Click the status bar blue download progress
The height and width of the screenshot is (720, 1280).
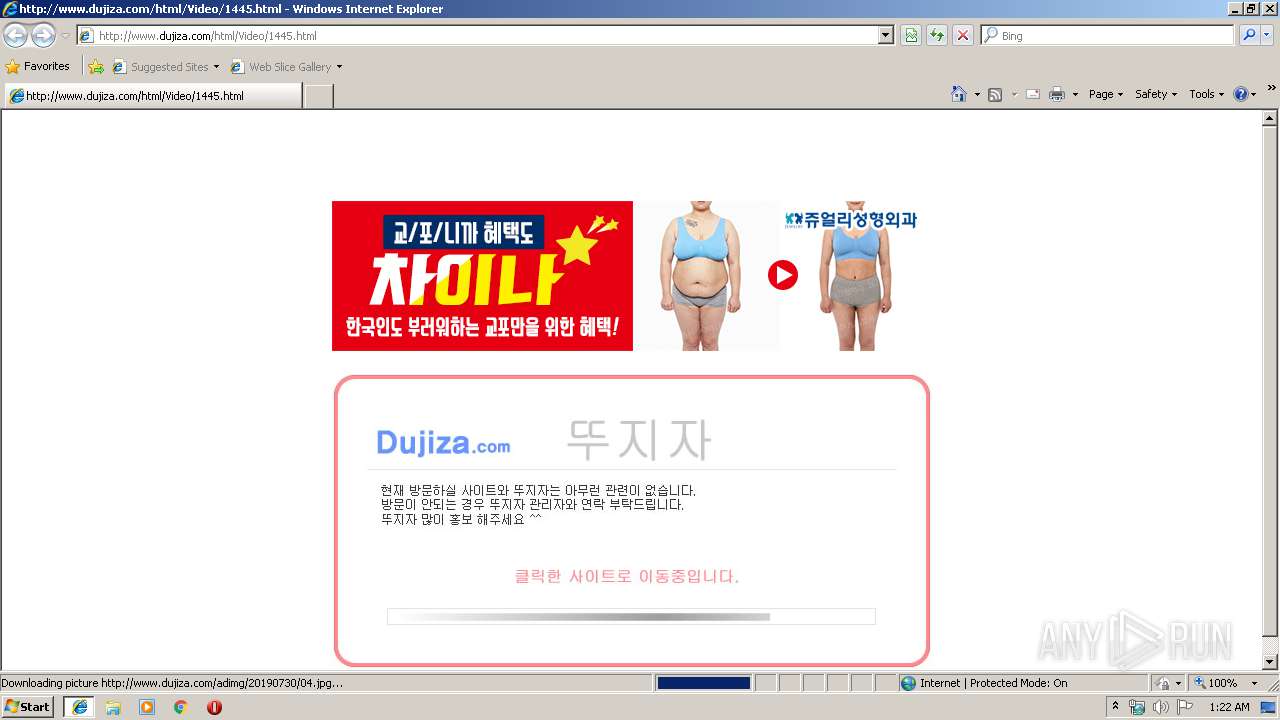pyautogui.click(x=703, y=683)
